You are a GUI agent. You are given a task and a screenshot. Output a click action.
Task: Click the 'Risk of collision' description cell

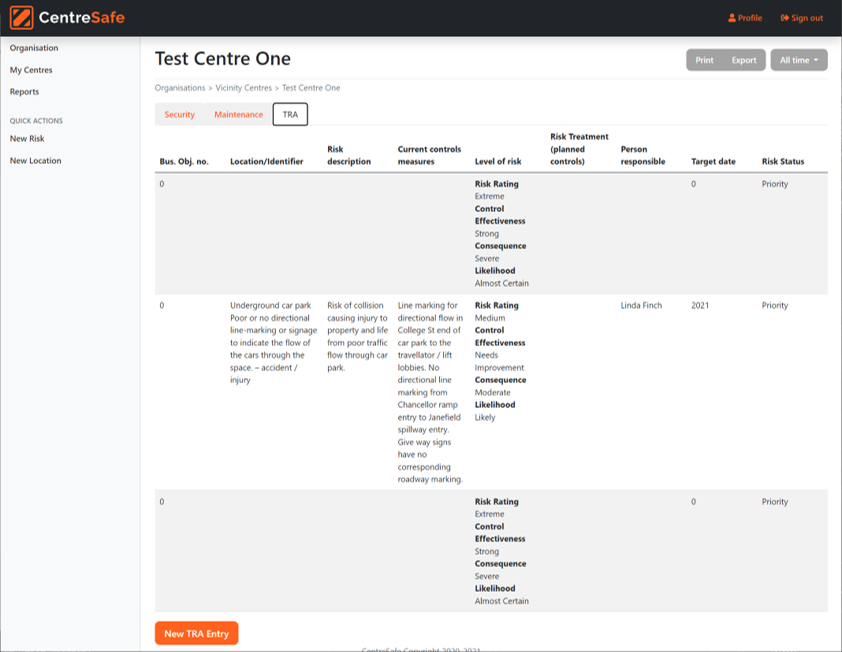[x=358, y=336]
